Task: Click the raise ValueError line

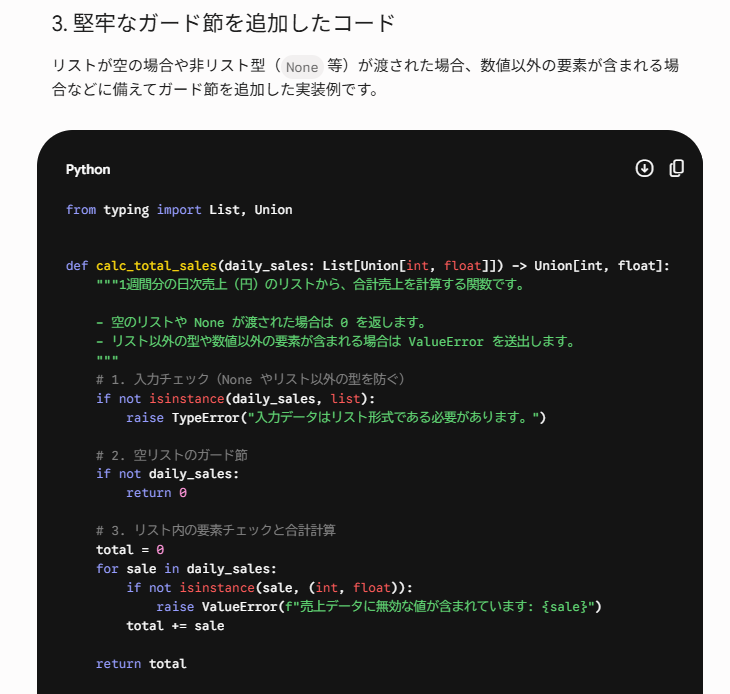Action: pyautogui.click(x=379, y=607)
